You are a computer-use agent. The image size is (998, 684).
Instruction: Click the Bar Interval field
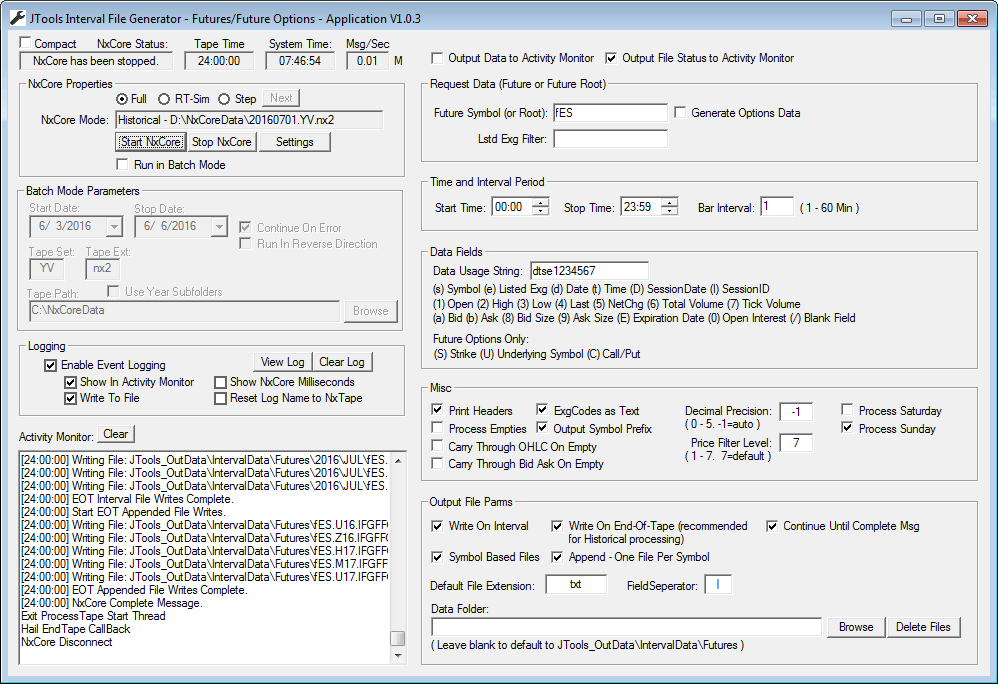[x=777, y=207]
